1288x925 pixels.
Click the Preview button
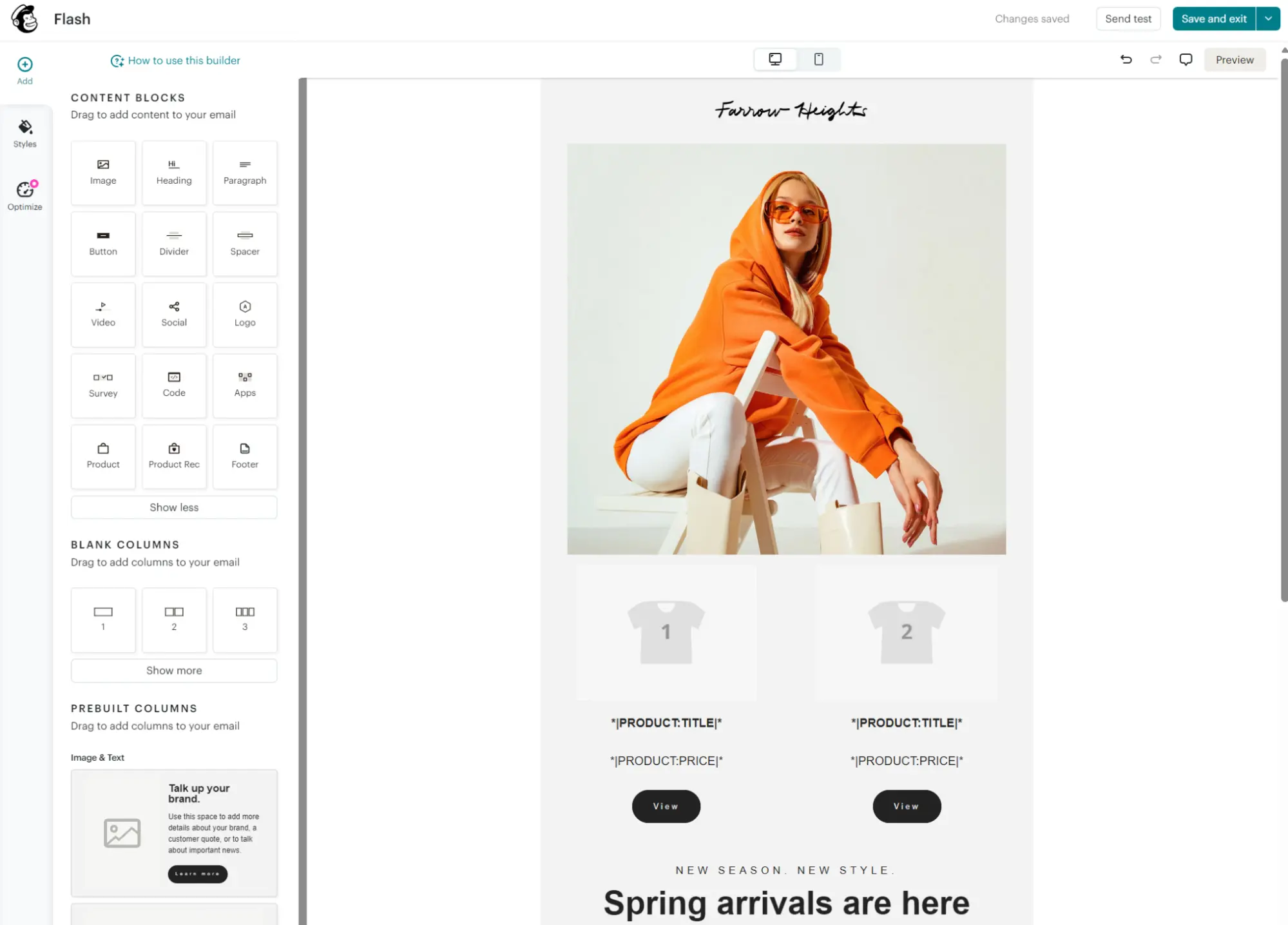pos(1235,60)
